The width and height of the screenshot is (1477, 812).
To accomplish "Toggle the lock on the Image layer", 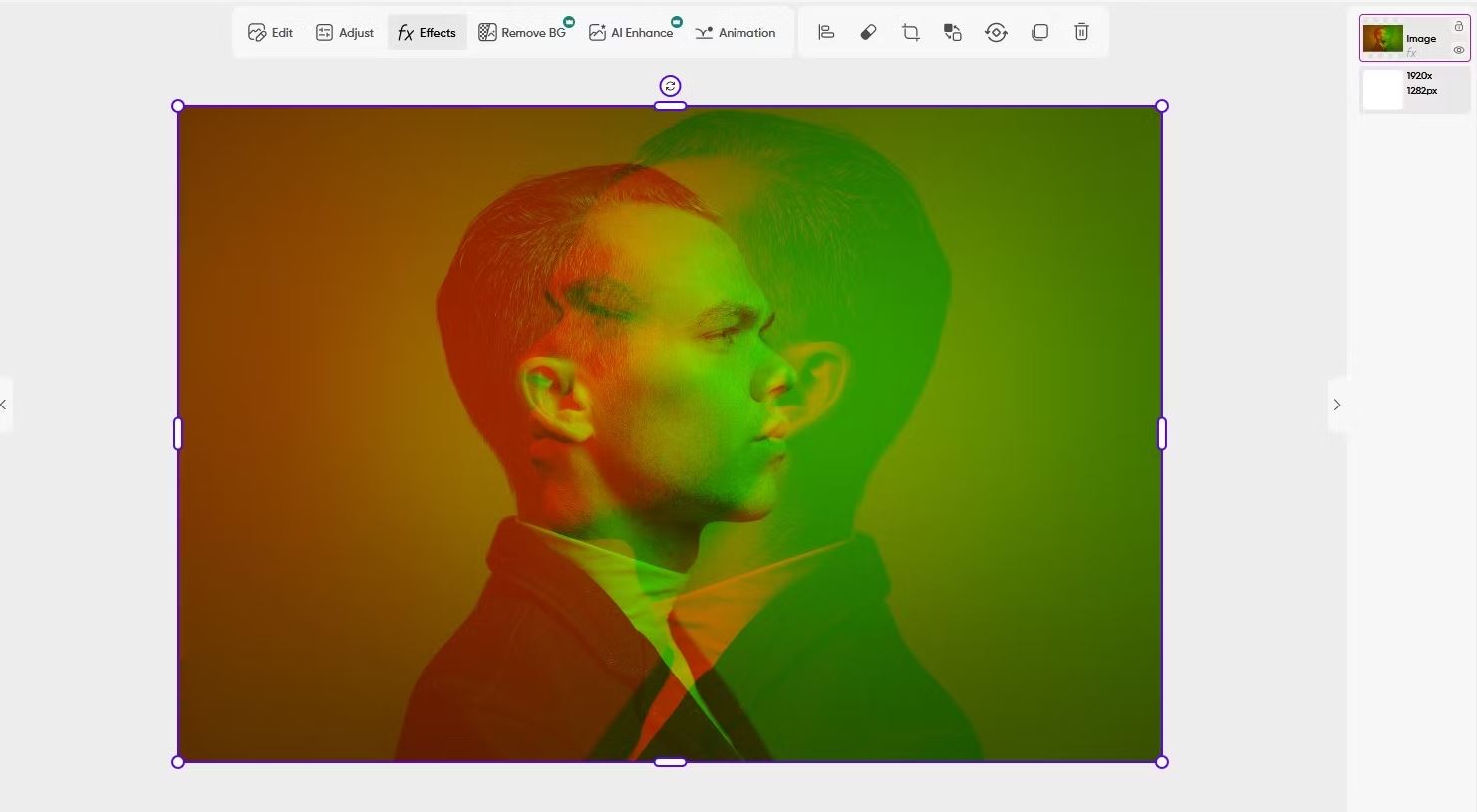I will pos(1459,27).
